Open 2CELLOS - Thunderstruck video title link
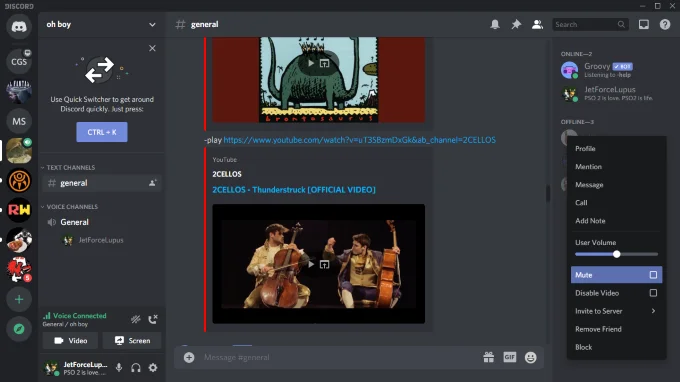Screen dimensions: 680x382 pyautogui.click(x=294, y=189)
